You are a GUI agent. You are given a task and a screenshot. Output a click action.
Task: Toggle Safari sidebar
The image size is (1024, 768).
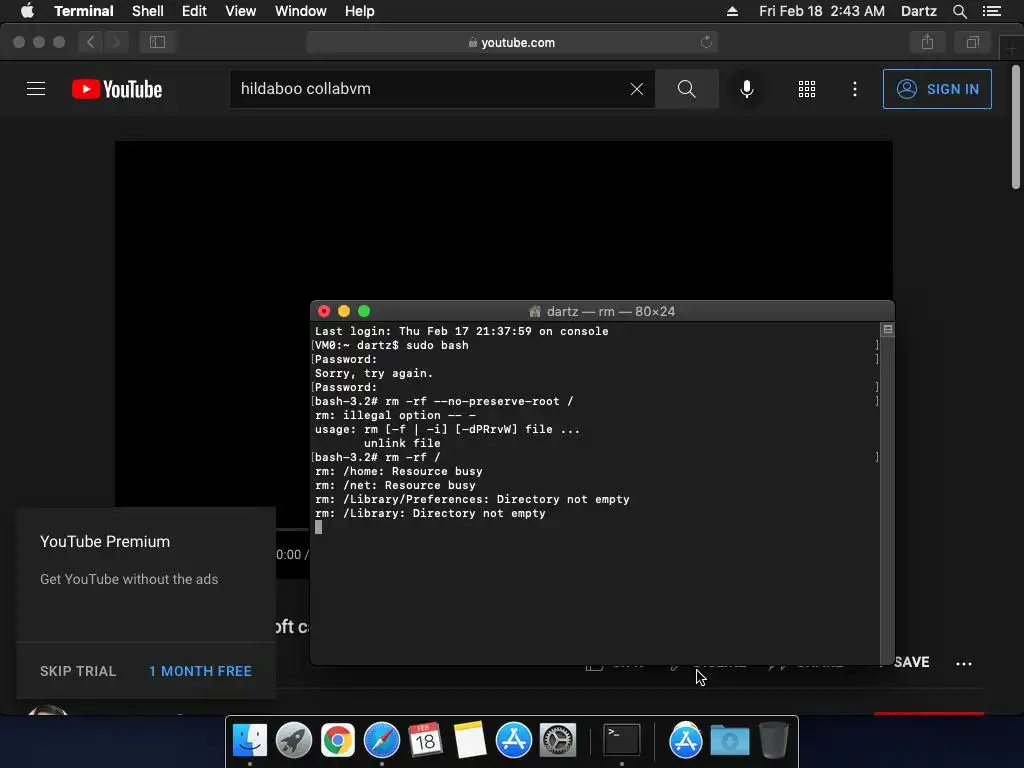pyautogui.click(x=157, y=42)
